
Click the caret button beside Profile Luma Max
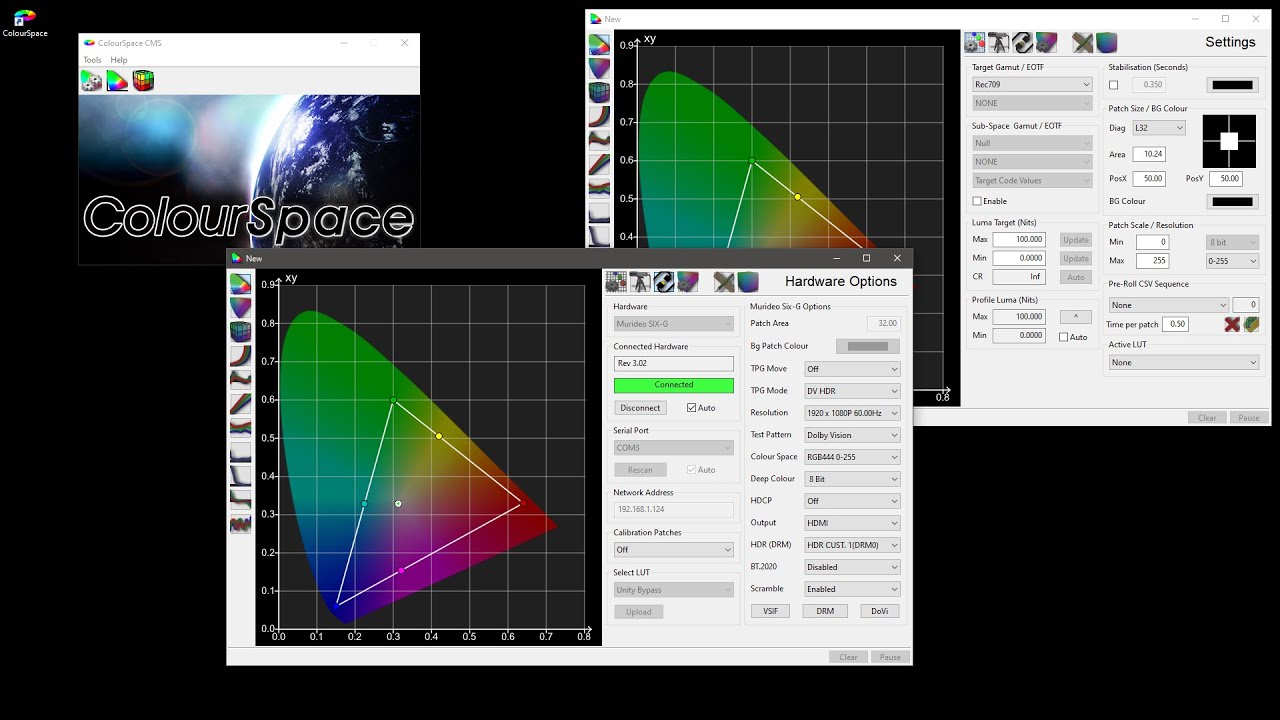click(x=1076, y=317)
